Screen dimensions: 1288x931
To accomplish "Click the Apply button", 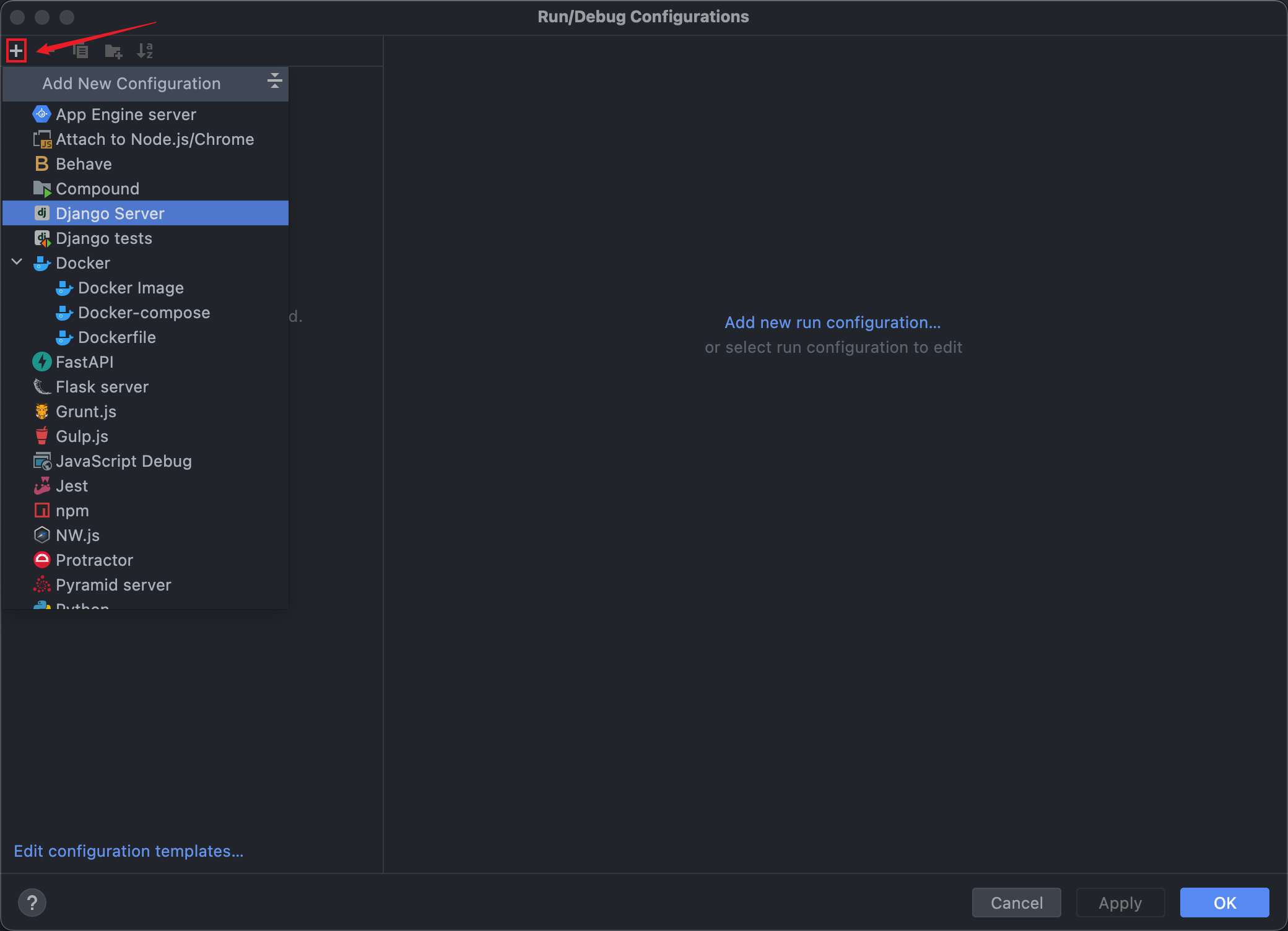I will pyautogui.click(x=1120, y=903).
